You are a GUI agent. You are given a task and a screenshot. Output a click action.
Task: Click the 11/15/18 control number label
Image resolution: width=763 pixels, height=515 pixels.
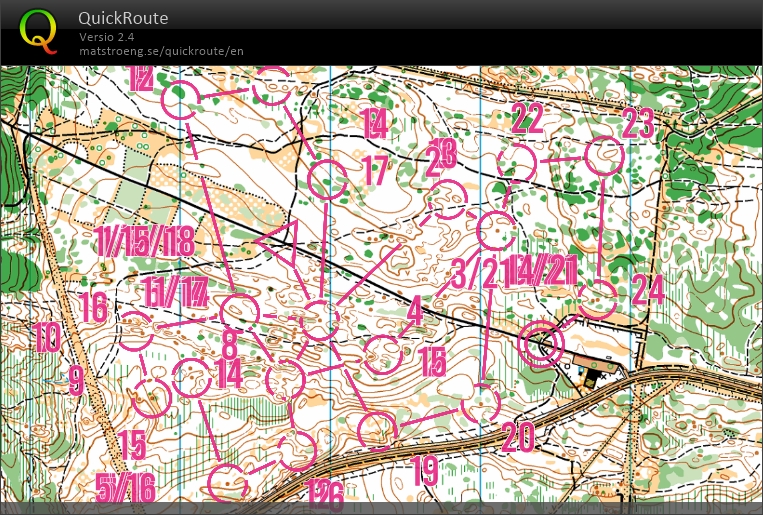coord(145,240)
